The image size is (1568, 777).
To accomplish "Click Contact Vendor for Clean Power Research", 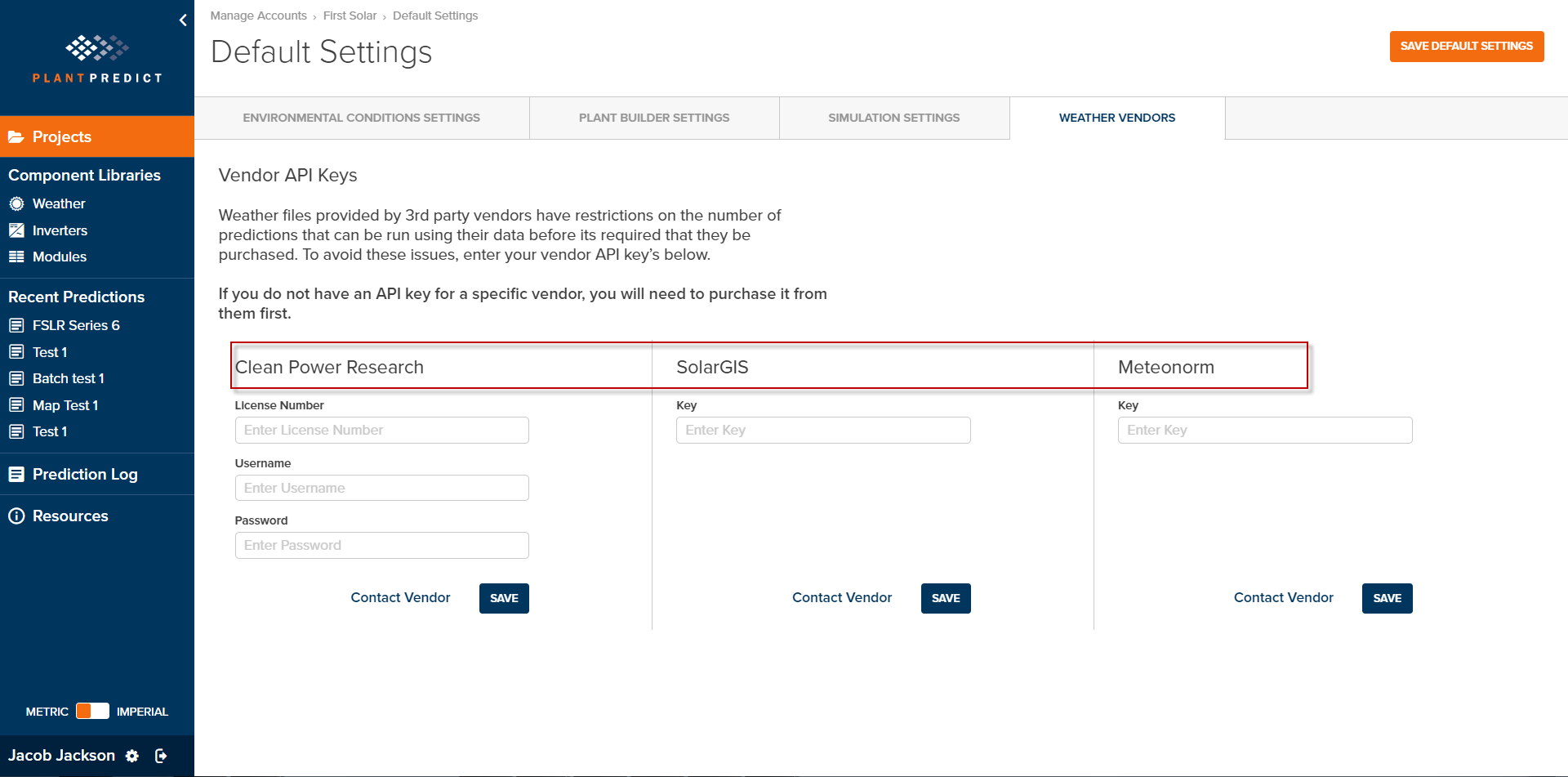I will tap(400, 597).
